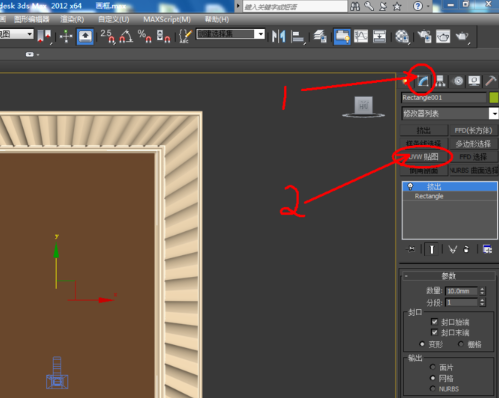Expand the 修改器列表 dropdown

tap(450, 114)
